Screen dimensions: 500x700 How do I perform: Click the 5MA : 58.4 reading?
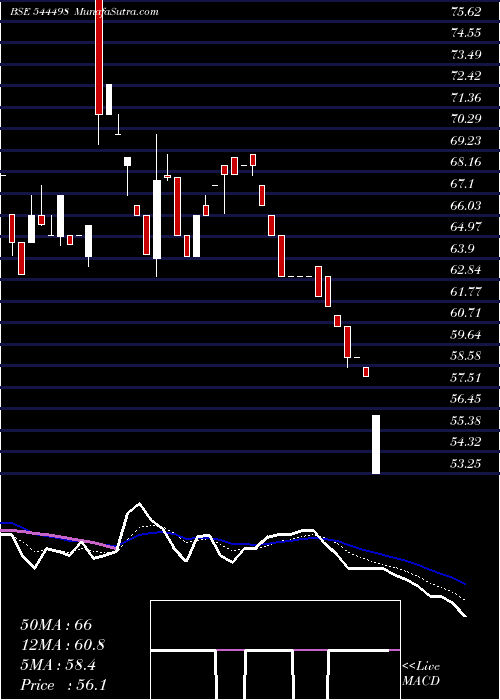pyautogui.click(x=58, y=665)
